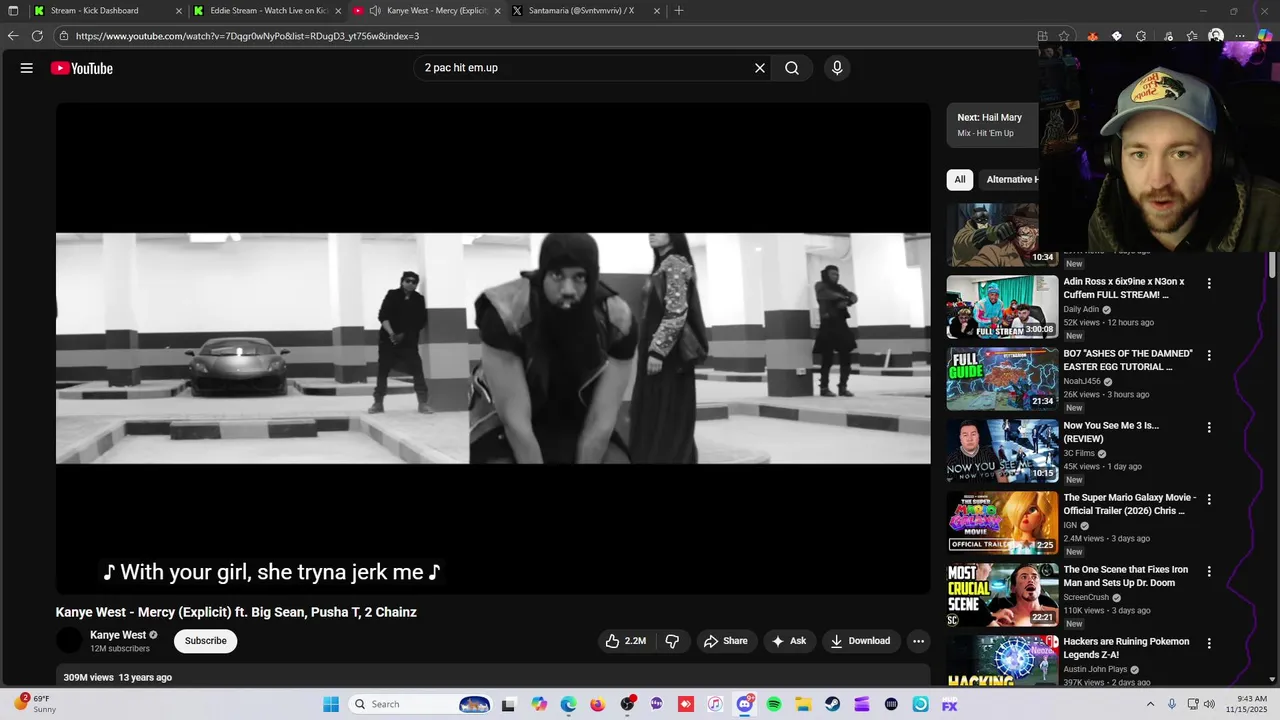Open the FX app in the taskbar
This screenshot has width=1280, height=720.
[x=950, y=704]
